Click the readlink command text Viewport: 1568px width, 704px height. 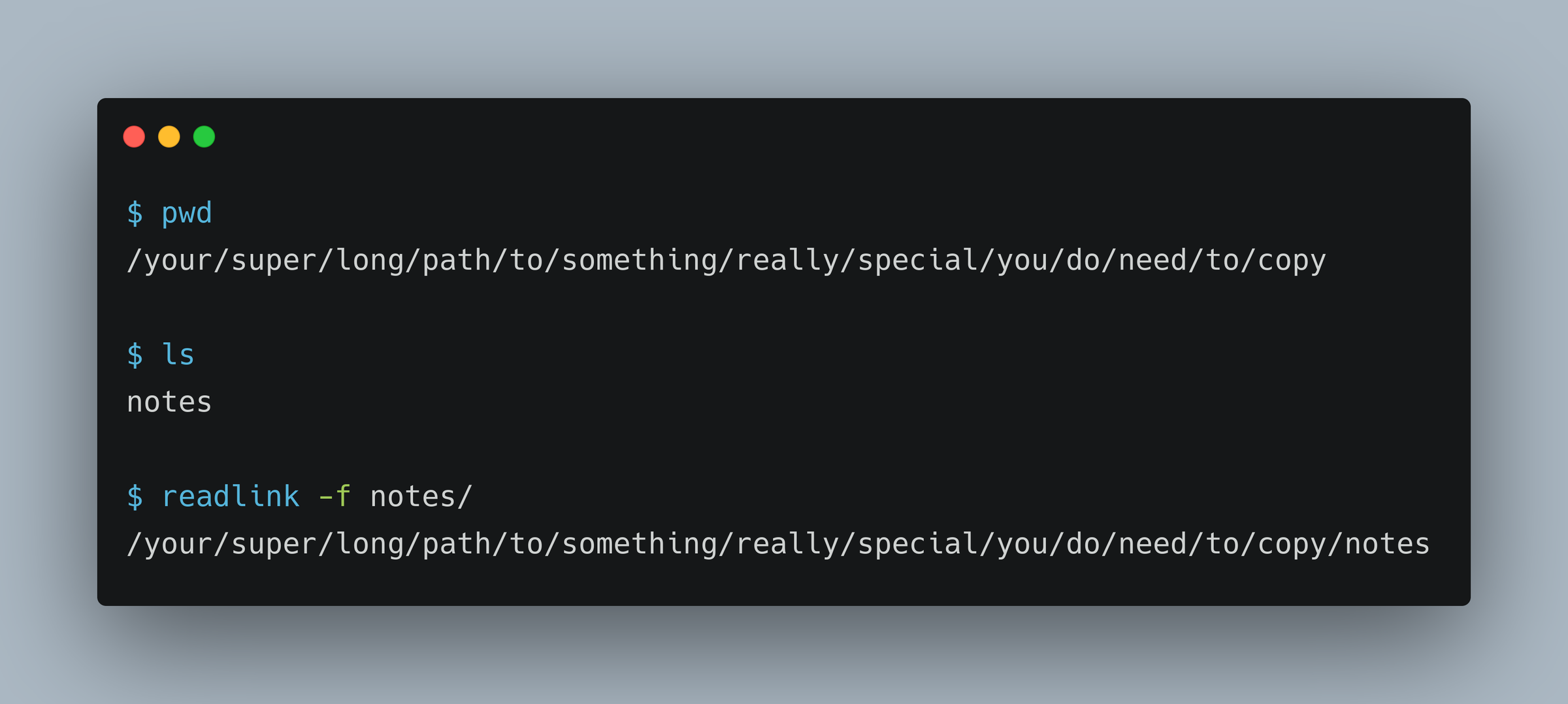[231, 496]
